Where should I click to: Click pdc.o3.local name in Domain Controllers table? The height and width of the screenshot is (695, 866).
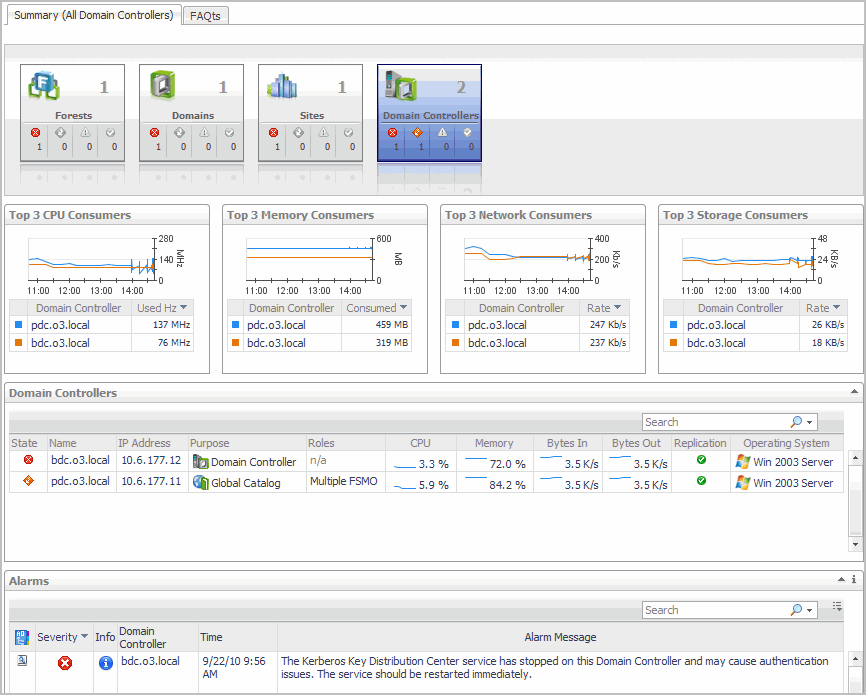coord(79,482)
